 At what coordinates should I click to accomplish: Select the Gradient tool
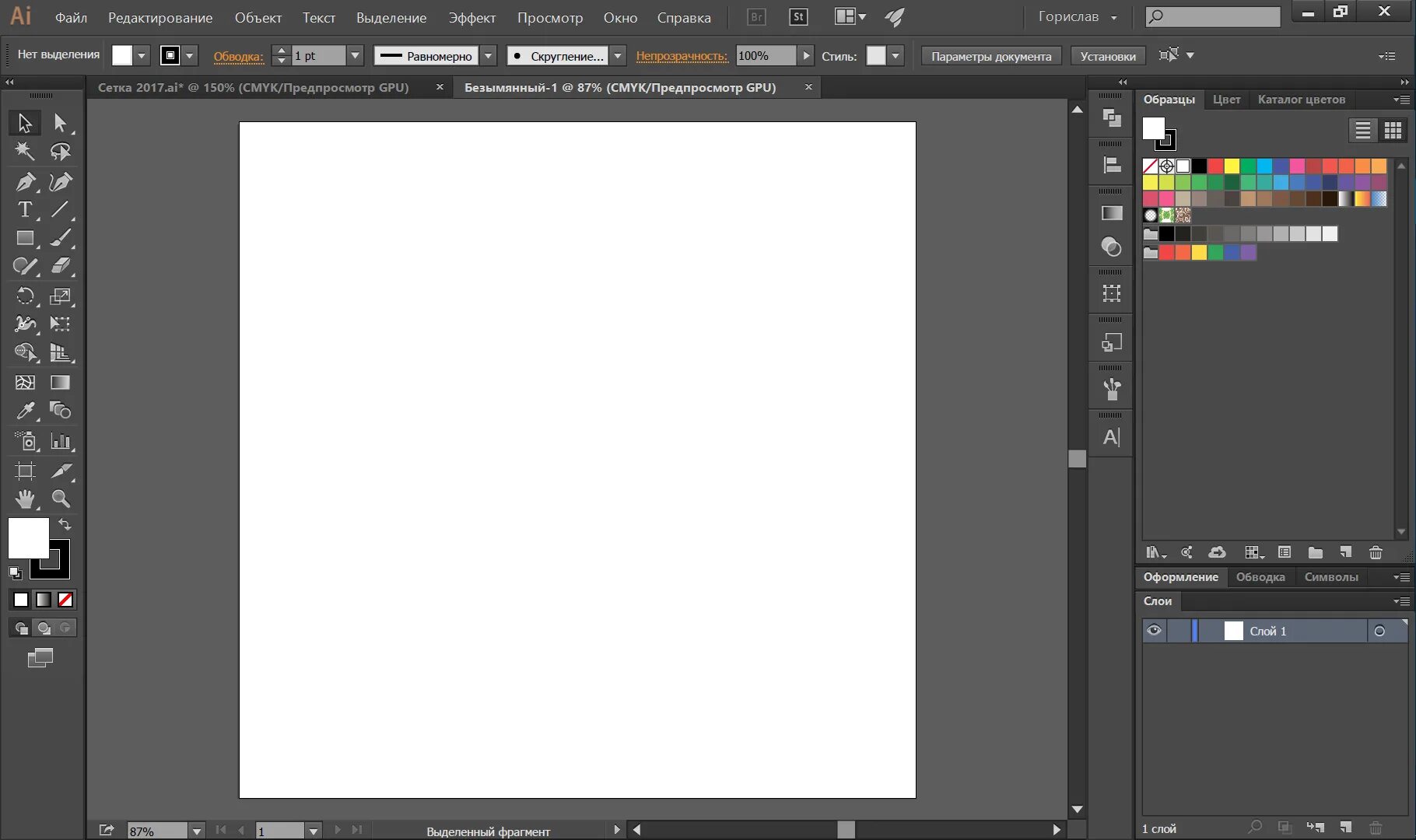click(60, 382)
